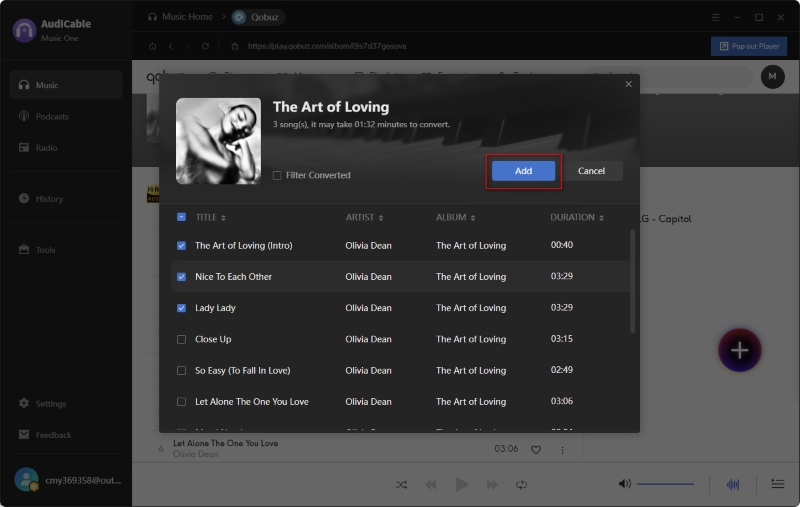Click the M profile avatar
The height and width of the screenshot is (507, 800).
(772, 77)
